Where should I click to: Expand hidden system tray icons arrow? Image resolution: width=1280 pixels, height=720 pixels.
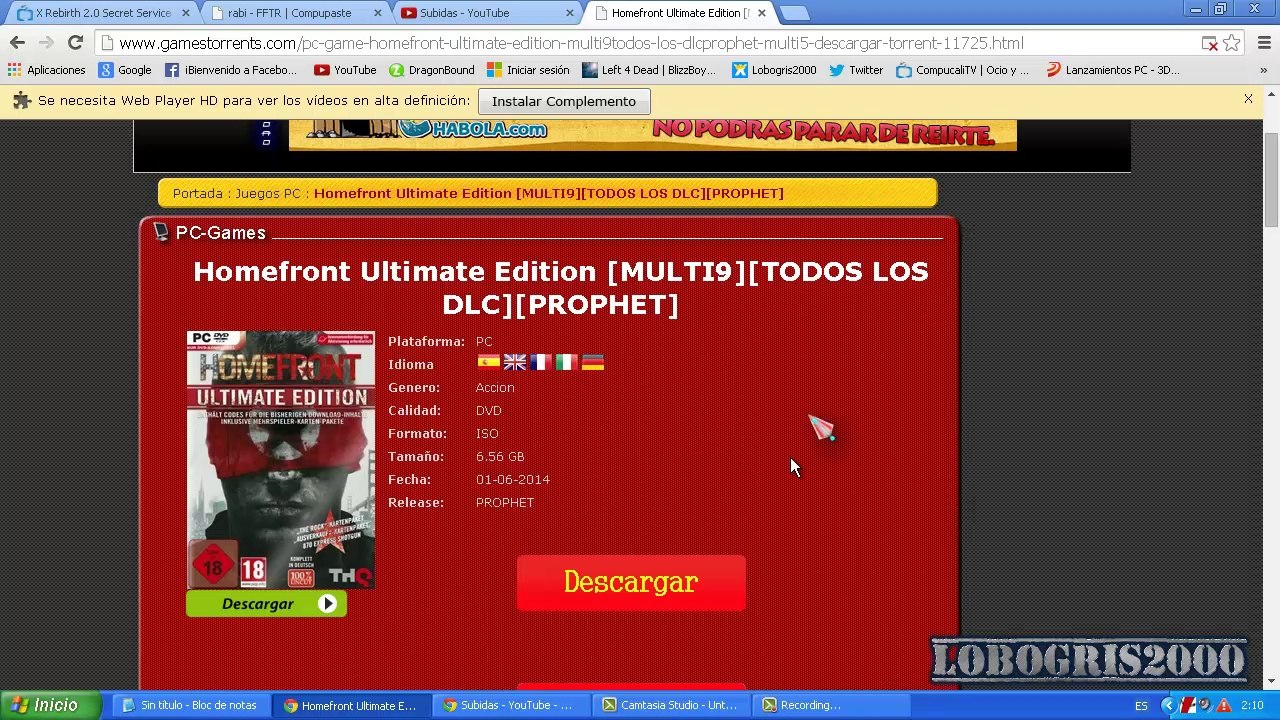pyautogui.click(x=1167, y=706)
